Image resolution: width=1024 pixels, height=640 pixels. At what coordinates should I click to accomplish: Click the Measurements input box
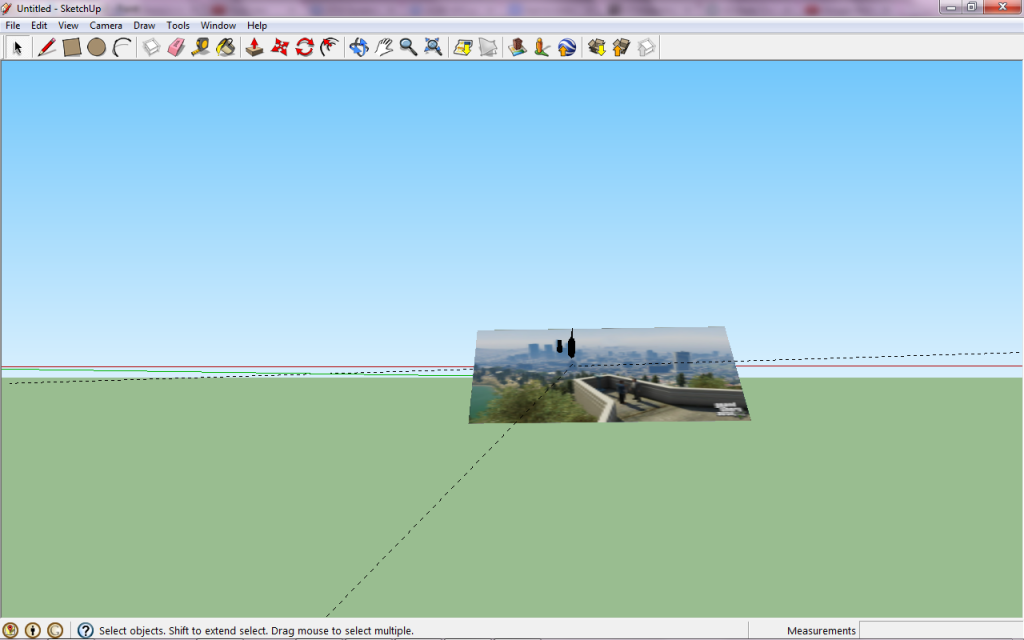[939, 630]
